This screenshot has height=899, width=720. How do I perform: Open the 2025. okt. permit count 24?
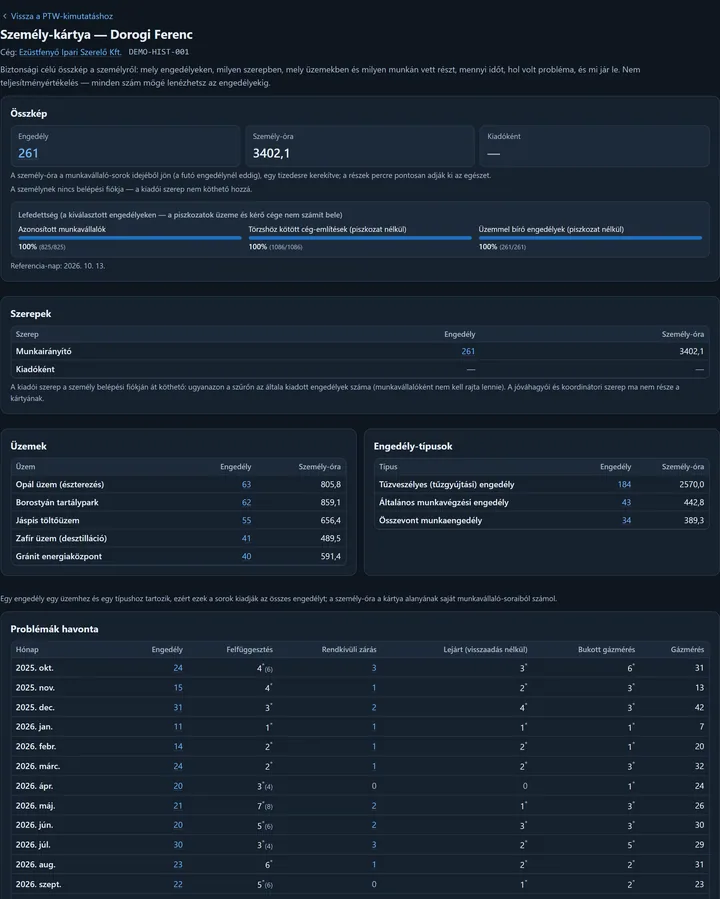178,668
